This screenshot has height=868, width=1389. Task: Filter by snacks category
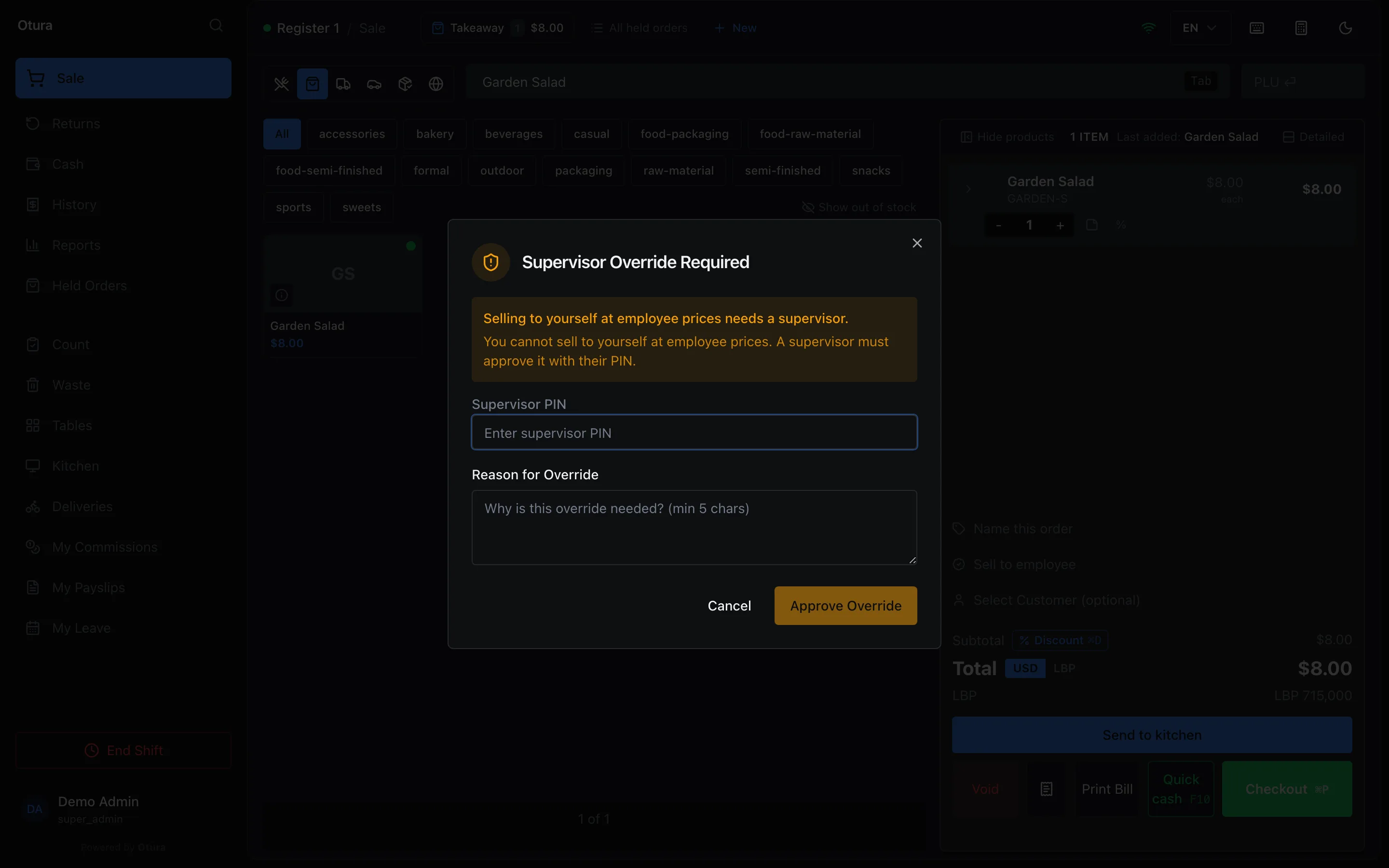tap(871, 171)
